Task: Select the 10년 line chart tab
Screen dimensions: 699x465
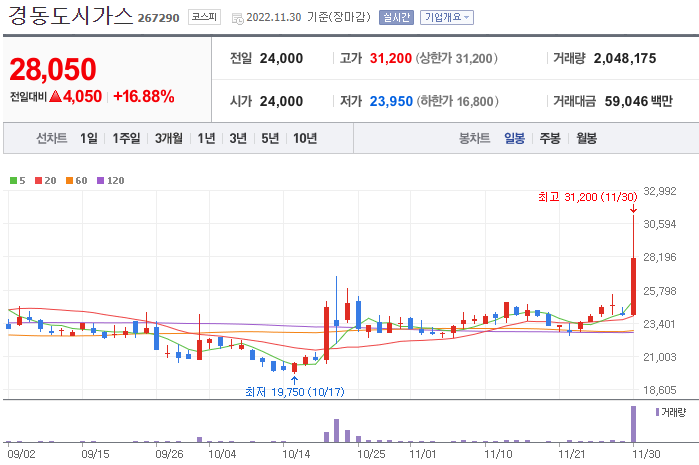Action: click(305, 139)
